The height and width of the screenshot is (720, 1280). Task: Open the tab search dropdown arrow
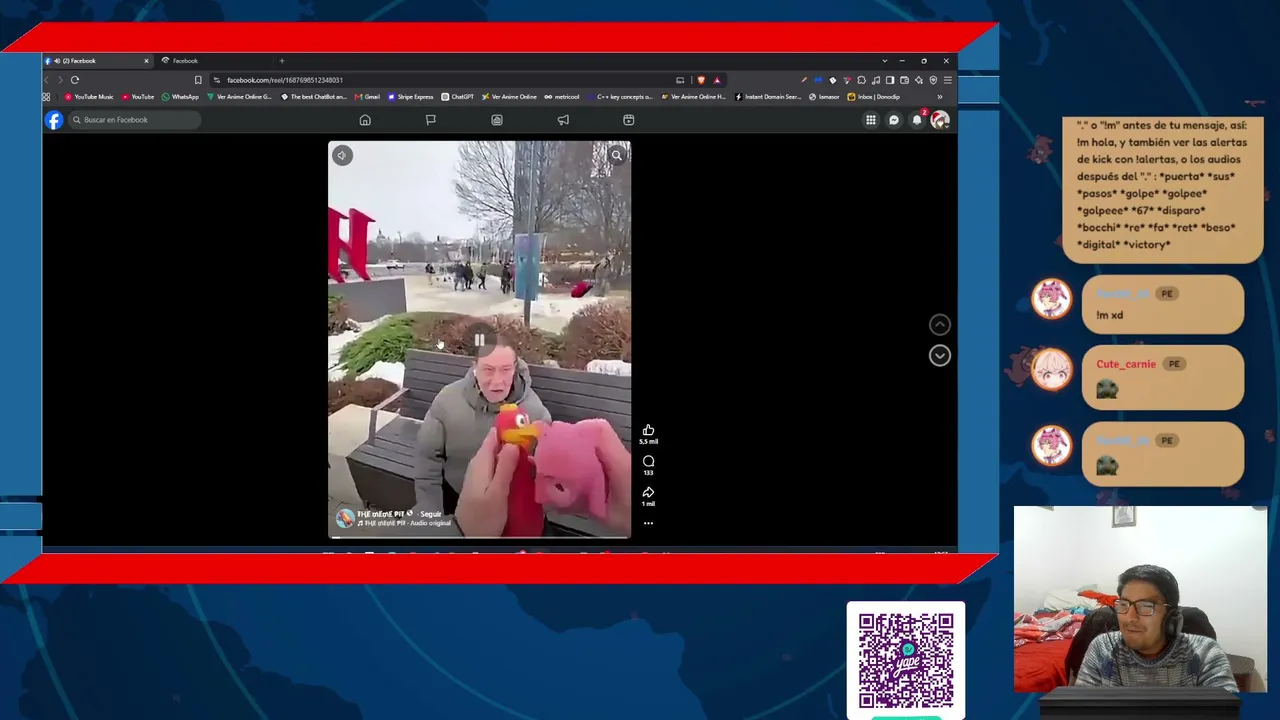coord(884,61)
